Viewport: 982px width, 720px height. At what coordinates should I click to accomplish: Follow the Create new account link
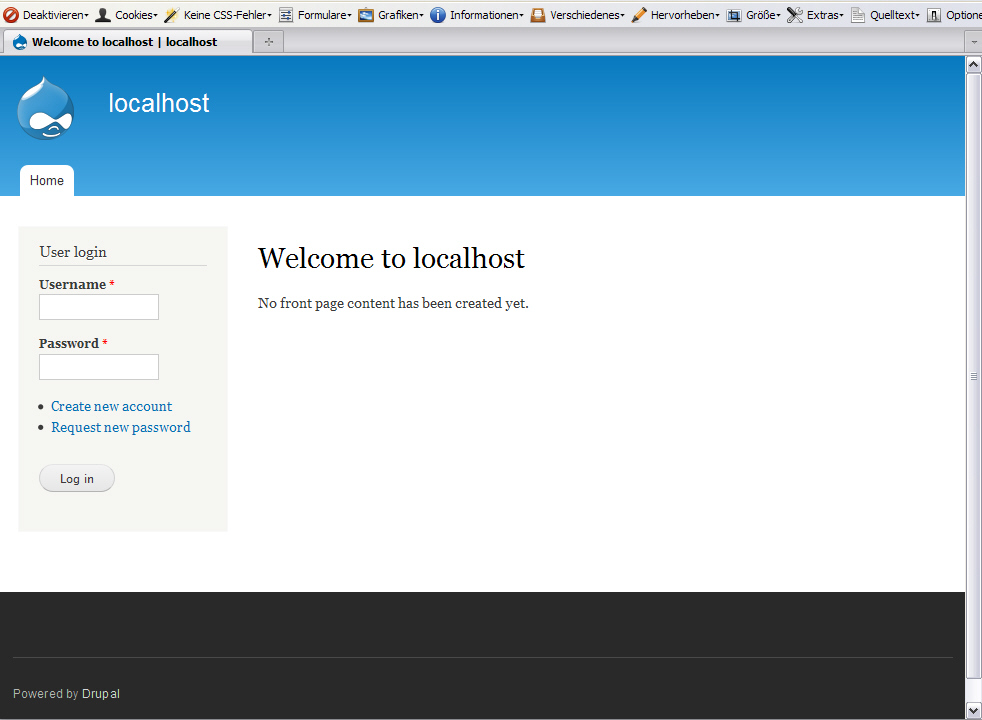[111, 406]
